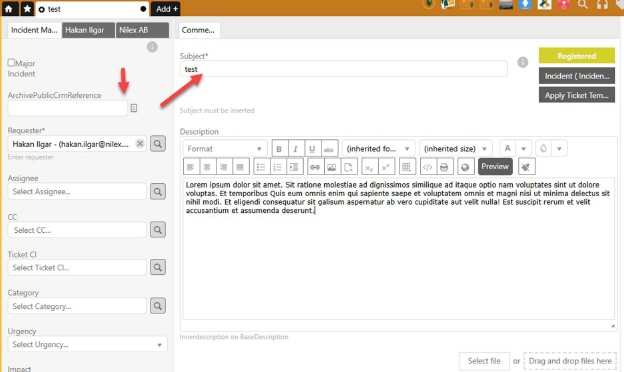
Task: Clear the Hakan Ilgar requester value
Action: tap(140, 144)
